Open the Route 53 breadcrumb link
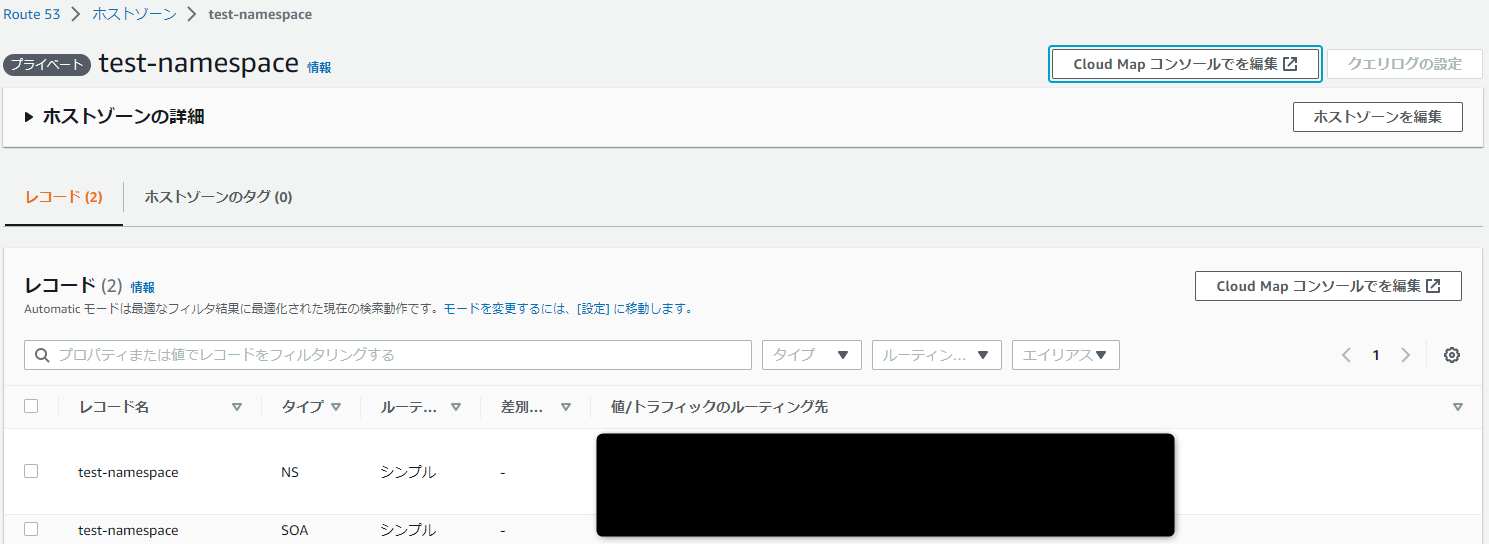 coord(32,14)
